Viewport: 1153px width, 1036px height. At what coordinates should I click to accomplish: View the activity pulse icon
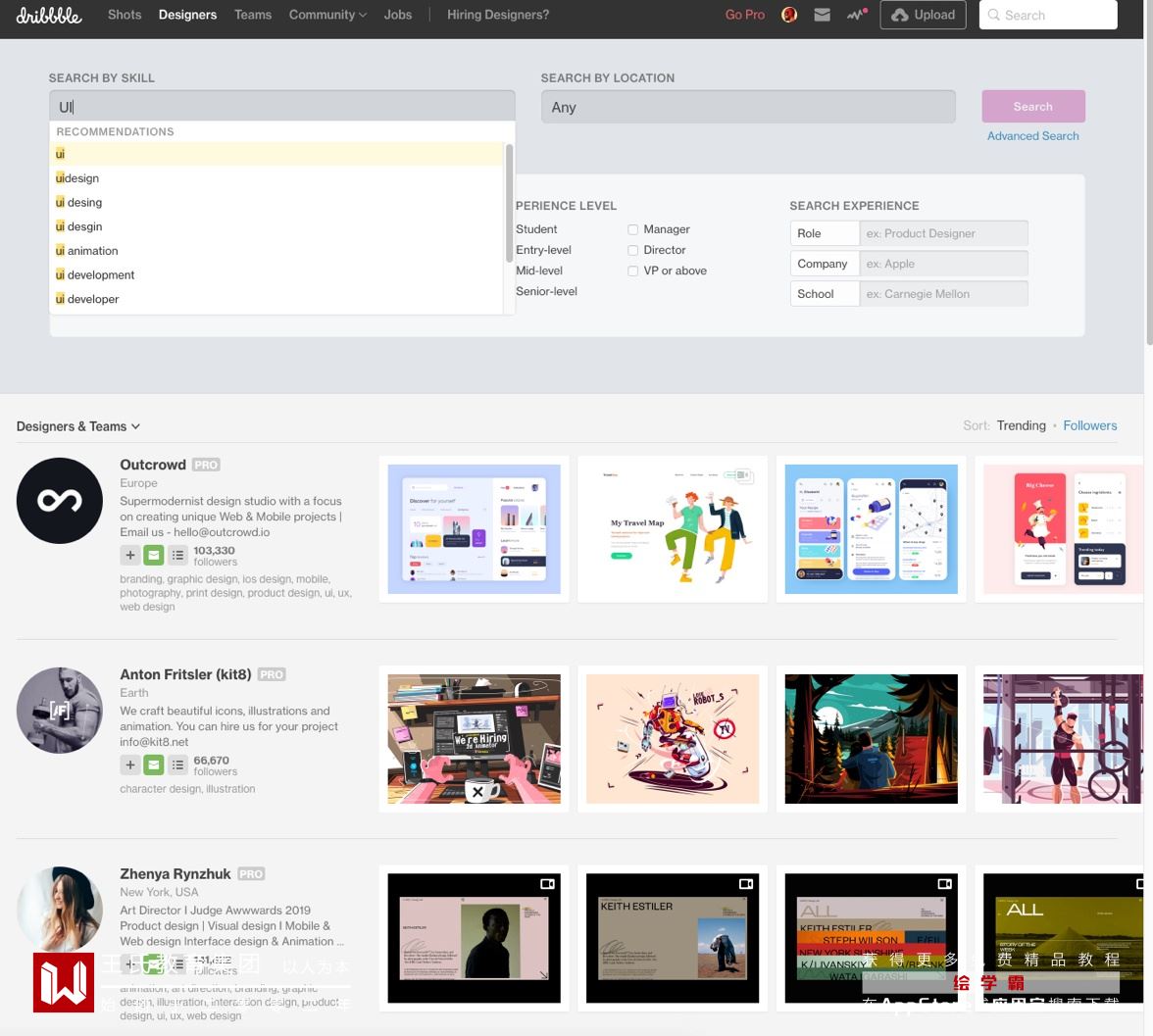click(x=856, y=15)
